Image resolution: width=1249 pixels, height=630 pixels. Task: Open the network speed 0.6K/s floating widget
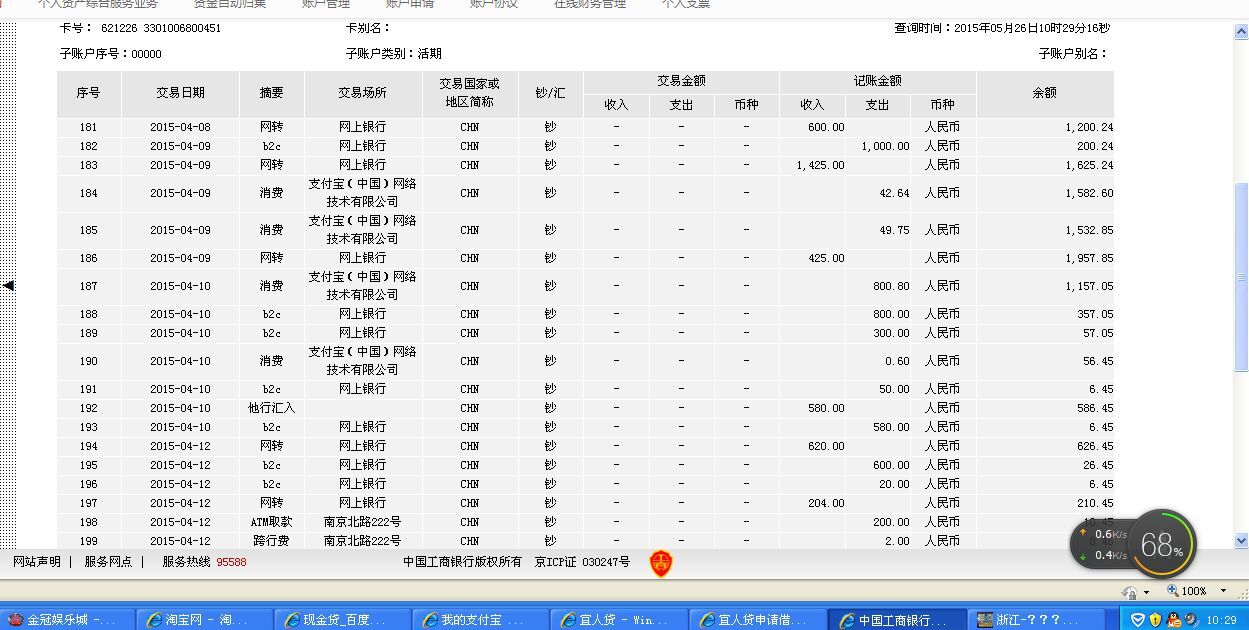[x=1101, y=544]
